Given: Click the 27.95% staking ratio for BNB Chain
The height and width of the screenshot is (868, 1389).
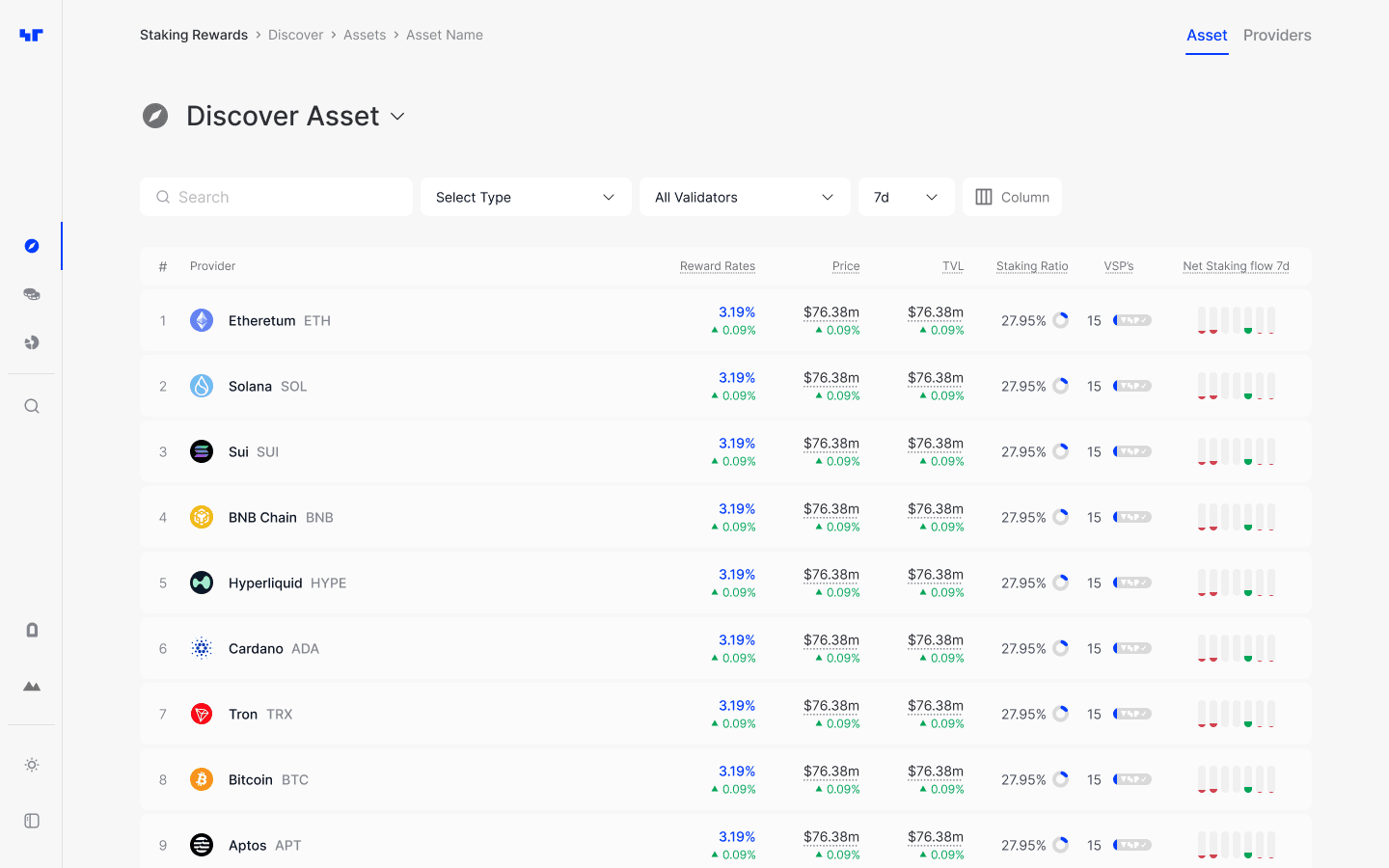Looking at the screenshot, I should 1023,517.
